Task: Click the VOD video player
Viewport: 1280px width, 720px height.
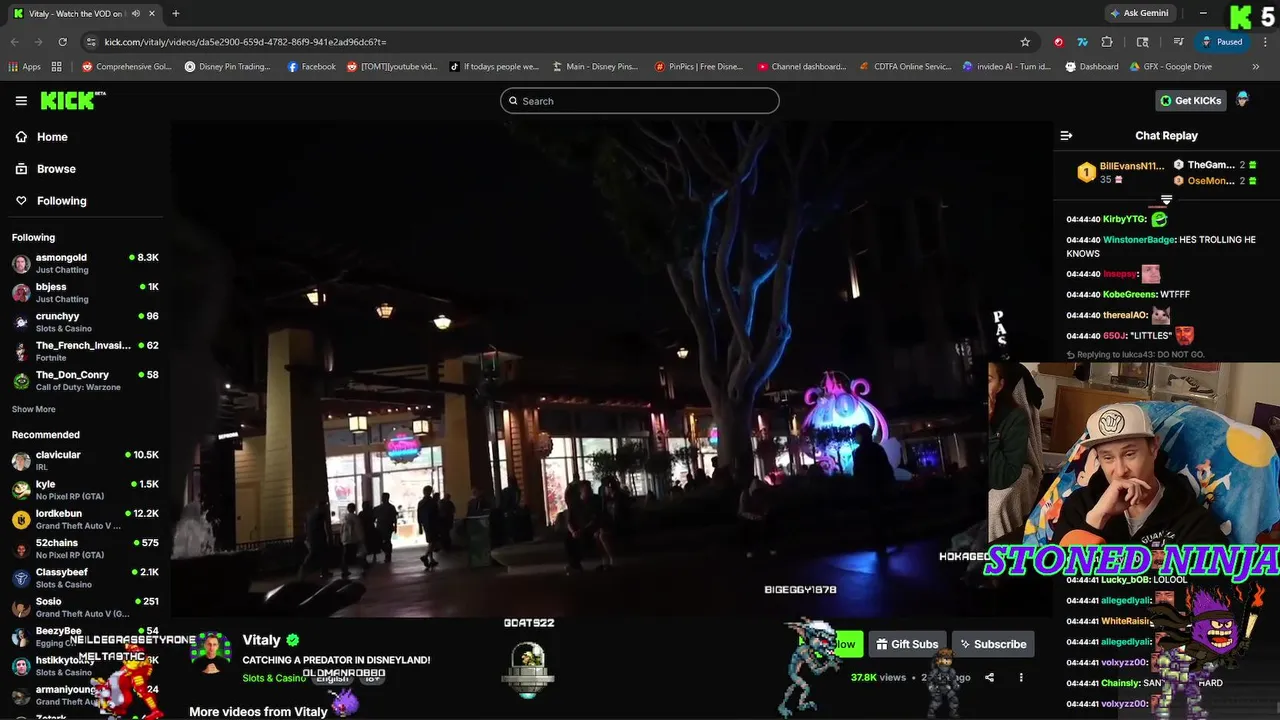Action: (610, 370)
